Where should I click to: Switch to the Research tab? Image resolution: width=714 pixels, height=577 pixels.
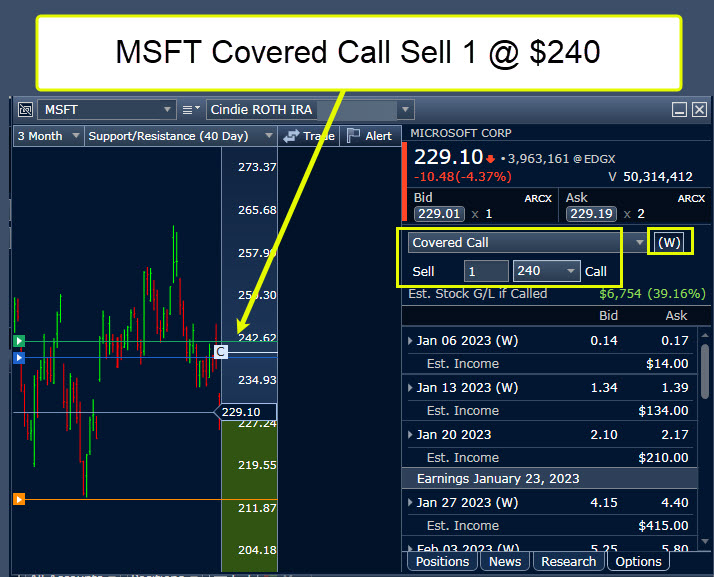point(568,561)
